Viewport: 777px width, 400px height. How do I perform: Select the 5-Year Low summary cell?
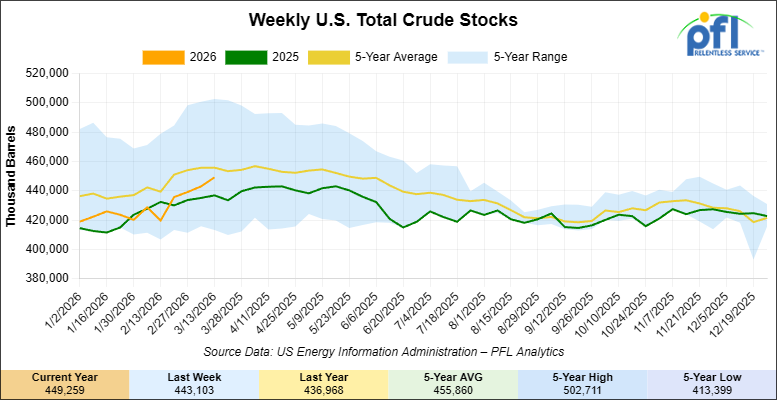(x=711, y=381)
